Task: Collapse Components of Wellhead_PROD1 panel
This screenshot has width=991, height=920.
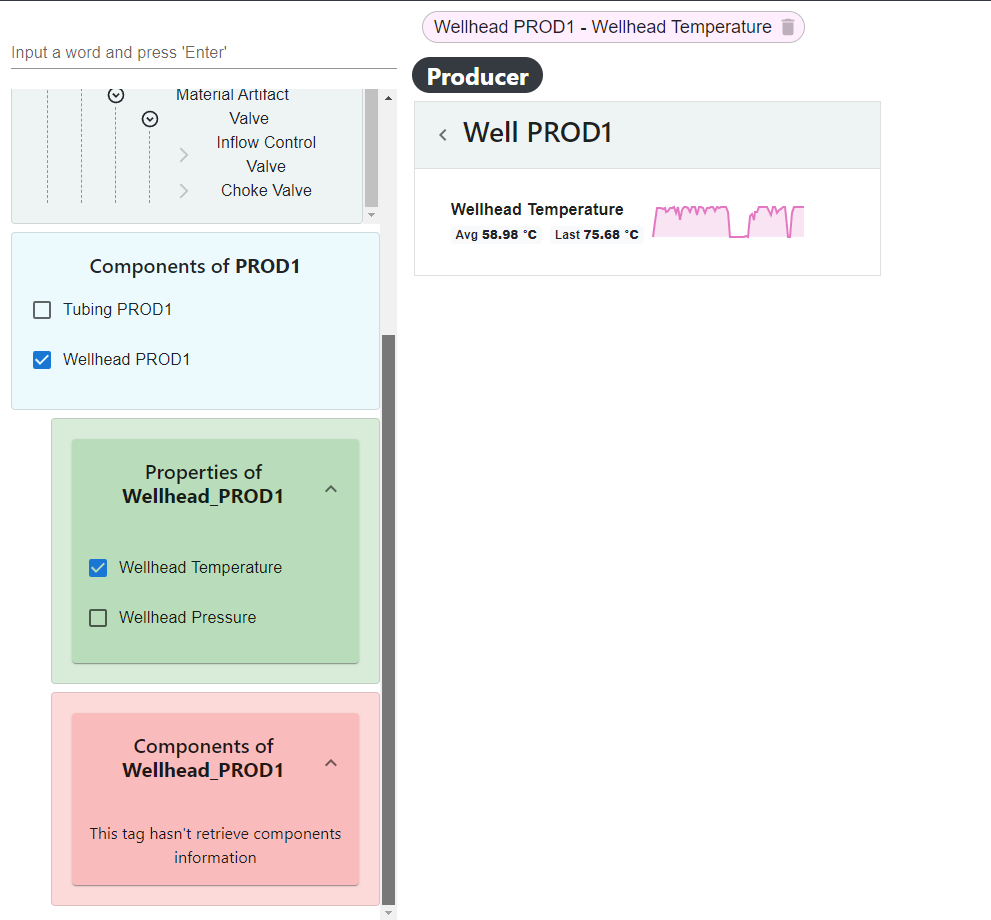Action: coord(331,763)
